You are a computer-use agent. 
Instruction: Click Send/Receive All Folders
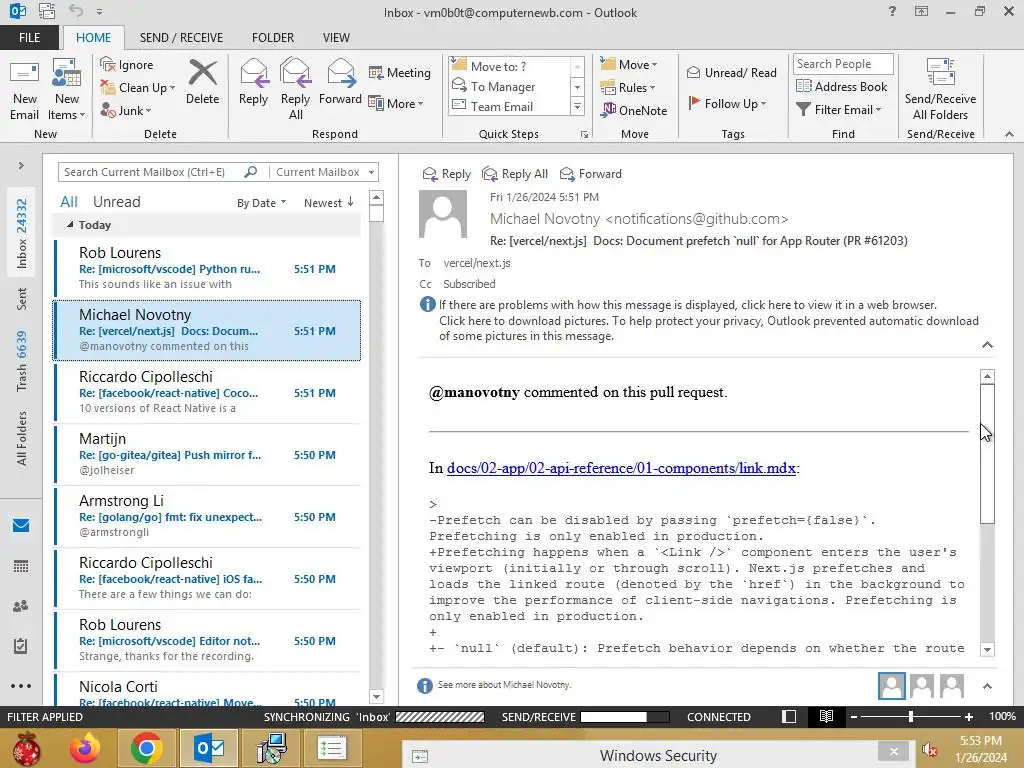(x=940, y=91)
